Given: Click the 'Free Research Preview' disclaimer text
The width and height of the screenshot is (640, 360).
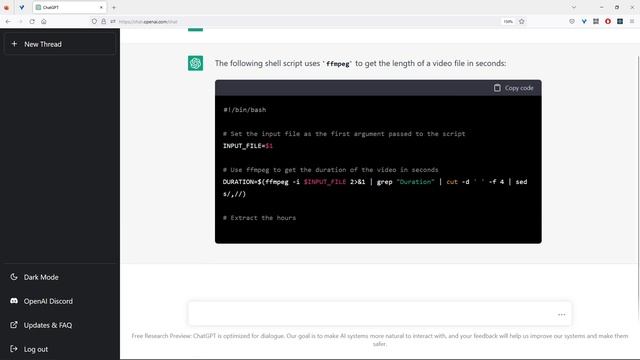Looking at the screenshot, I should coord(380,340).
